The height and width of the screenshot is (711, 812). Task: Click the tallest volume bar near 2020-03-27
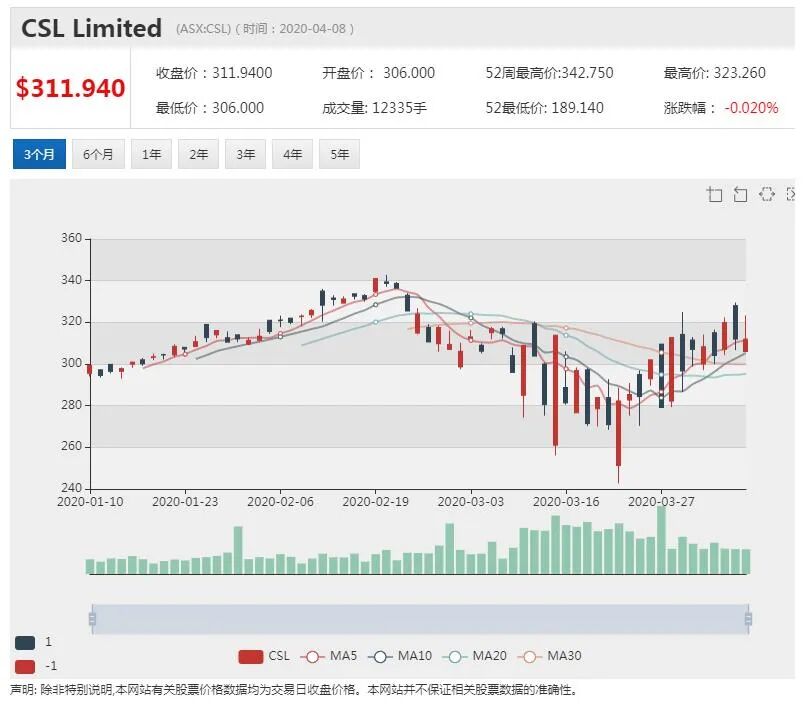tap(661, 540)
